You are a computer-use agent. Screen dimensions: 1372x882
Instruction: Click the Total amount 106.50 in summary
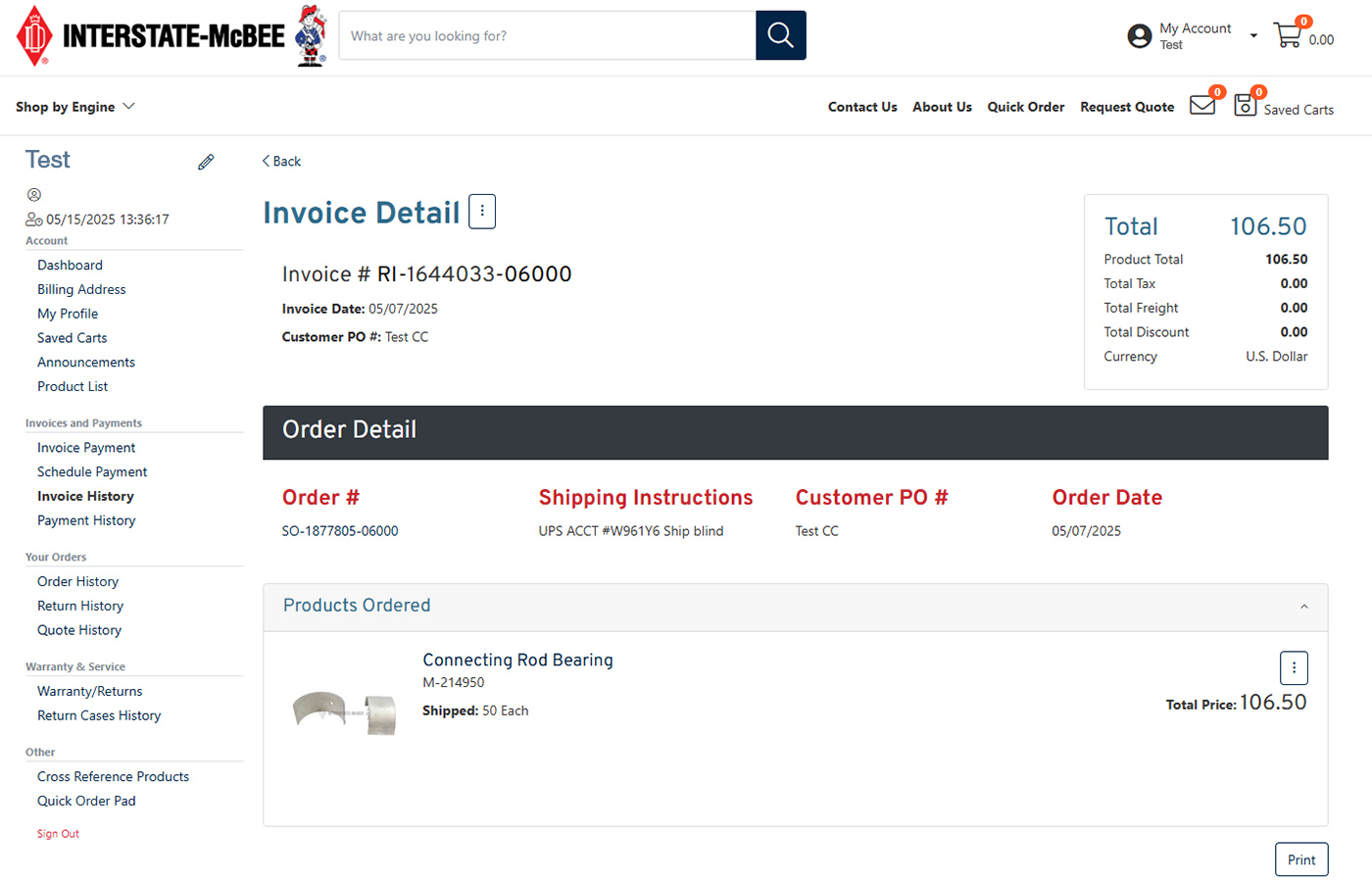click(x=1268, y=226)
